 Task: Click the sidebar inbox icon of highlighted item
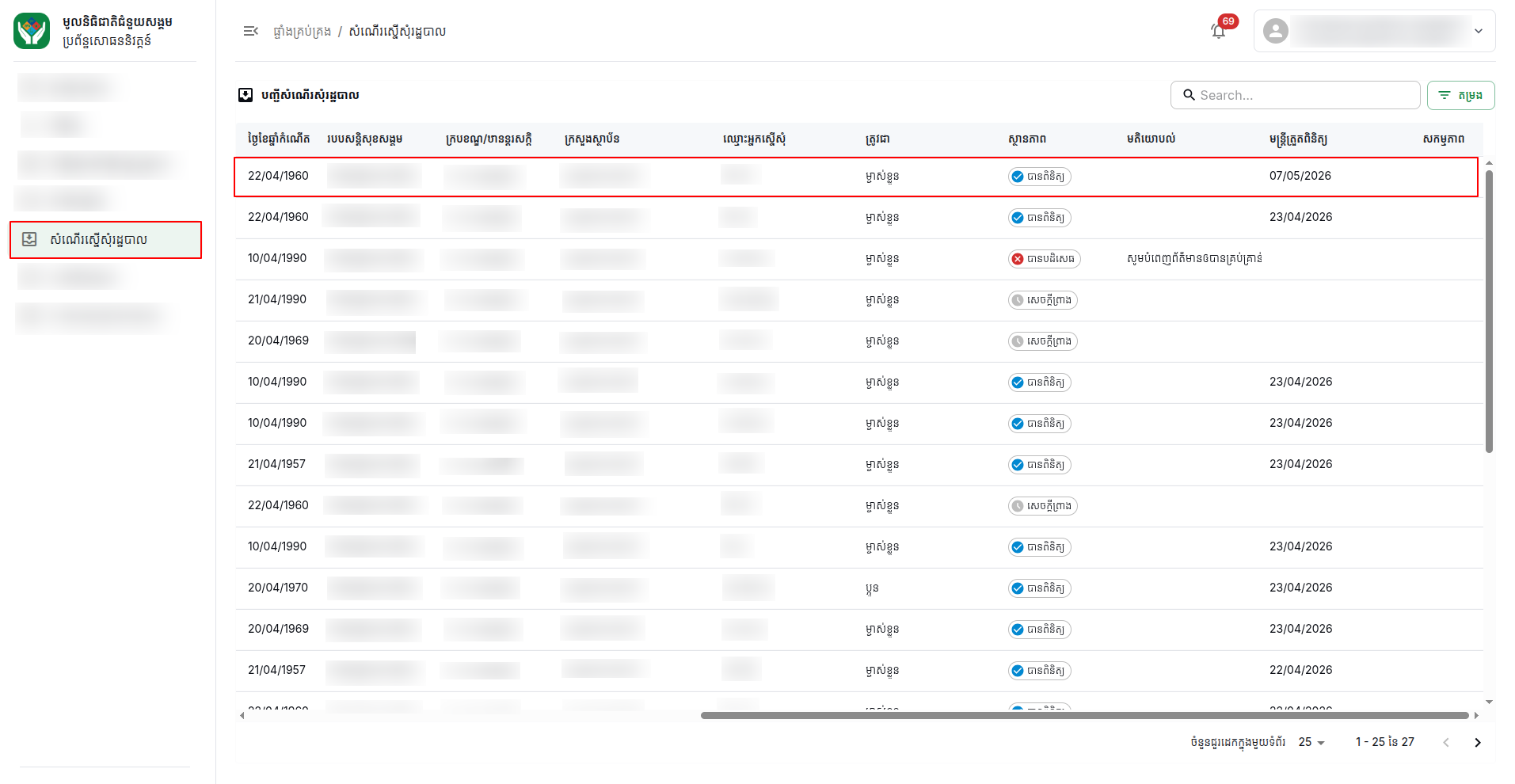[x=29, y=239]
